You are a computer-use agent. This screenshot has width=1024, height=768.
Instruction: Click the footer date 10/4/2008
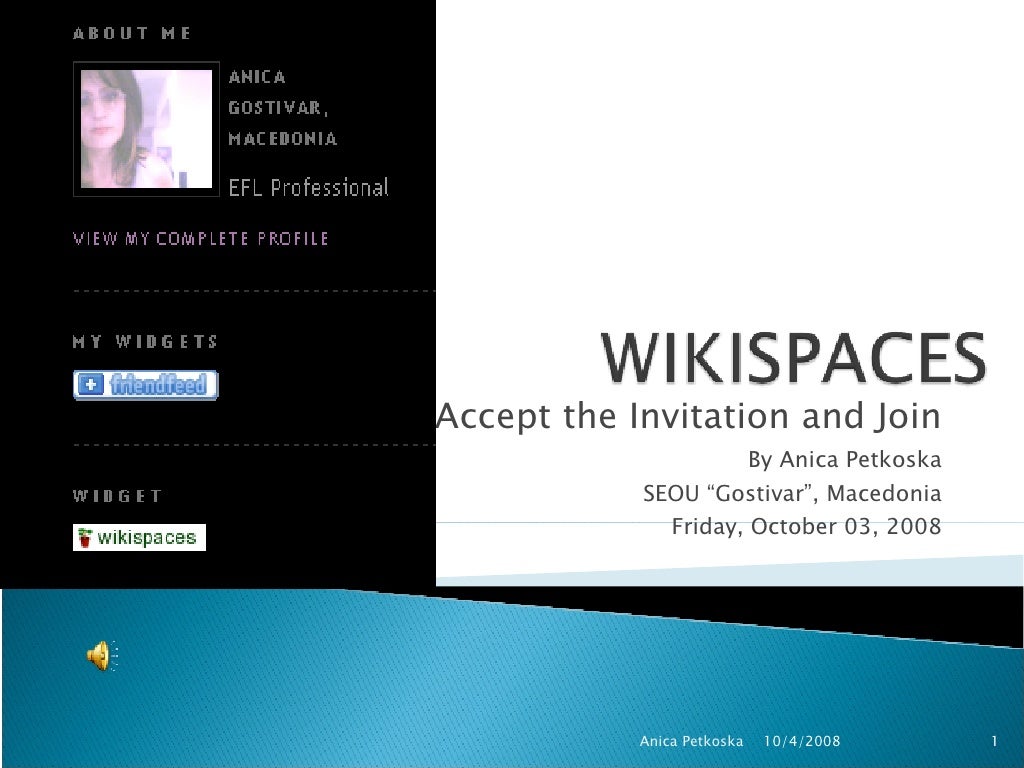click(x=802, y=741)
